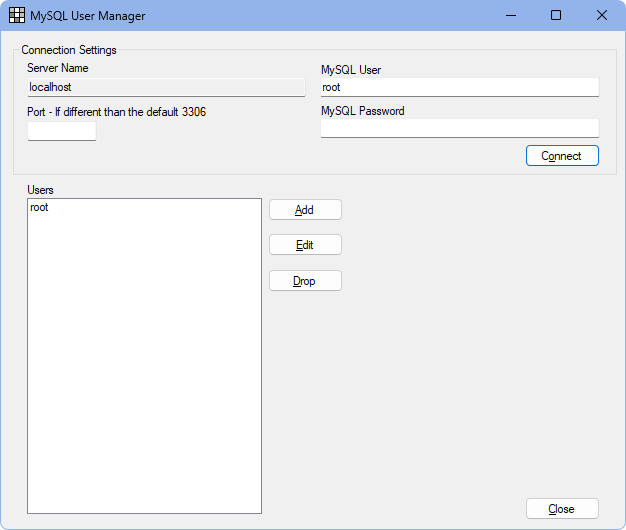Edit the selected user

click(x=305, y=245)
